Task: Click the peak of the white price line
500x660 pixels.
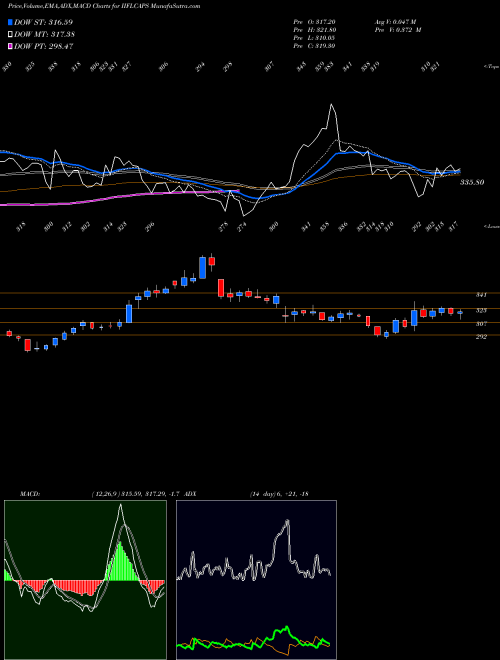Action: pyautogui.click(x=332, y=104)
